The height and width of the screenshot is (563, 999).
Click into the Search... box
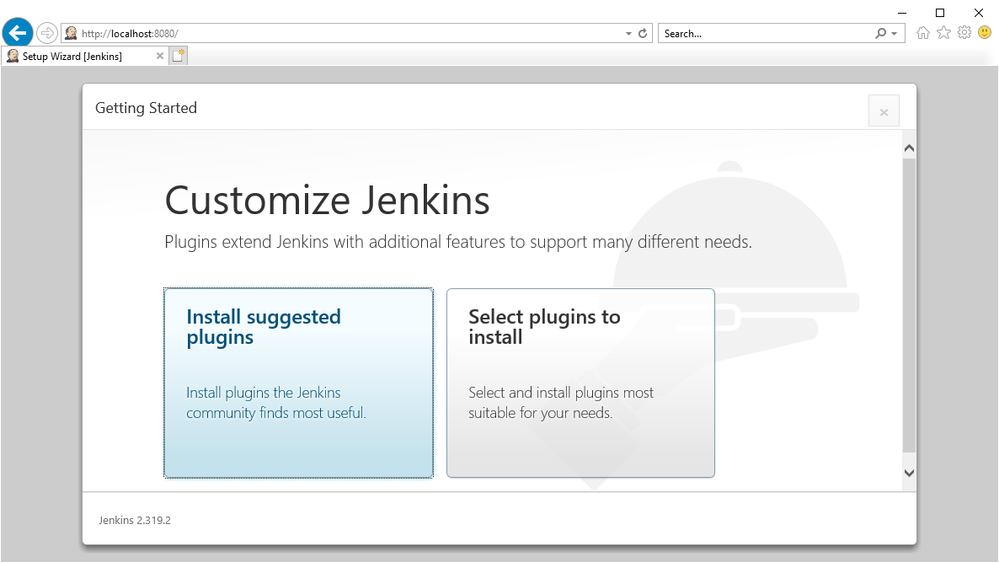(x=765, y=33)
